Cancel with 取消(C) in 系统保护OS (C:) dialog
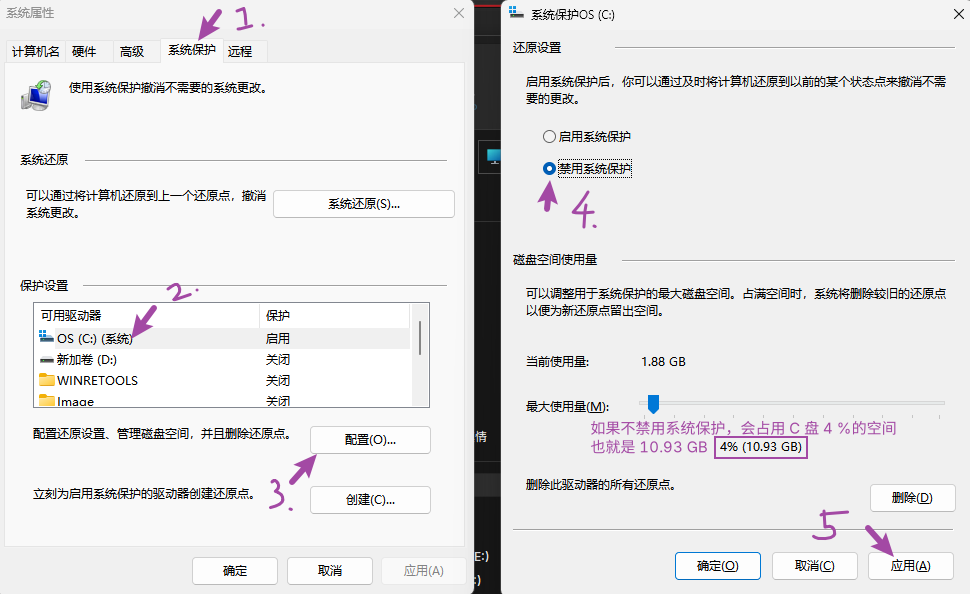 pos(815,566)
